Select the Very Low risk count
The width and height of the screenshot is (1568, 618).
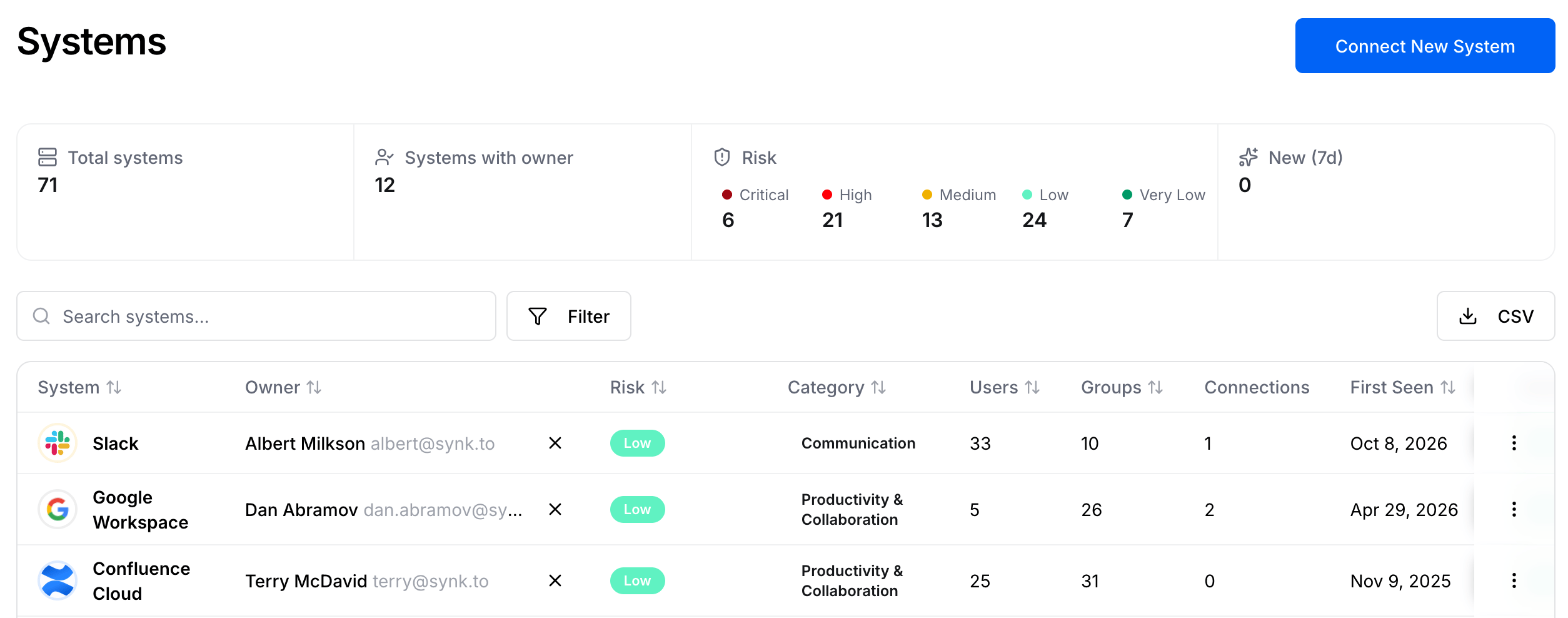click(1128, 220)
